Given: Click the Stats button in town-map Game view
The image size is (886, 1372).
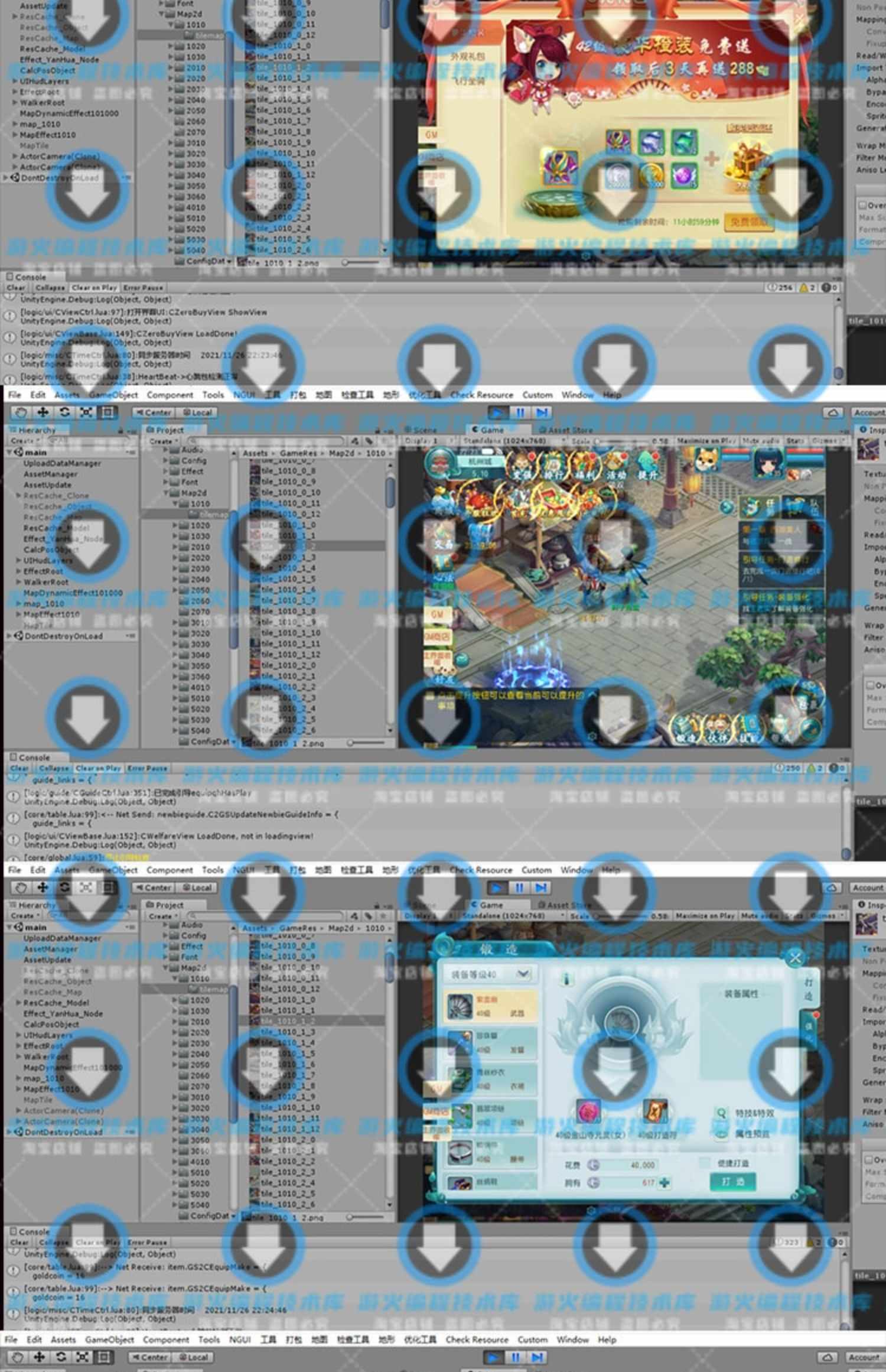Looking at the screenshot, I should 795,441.
